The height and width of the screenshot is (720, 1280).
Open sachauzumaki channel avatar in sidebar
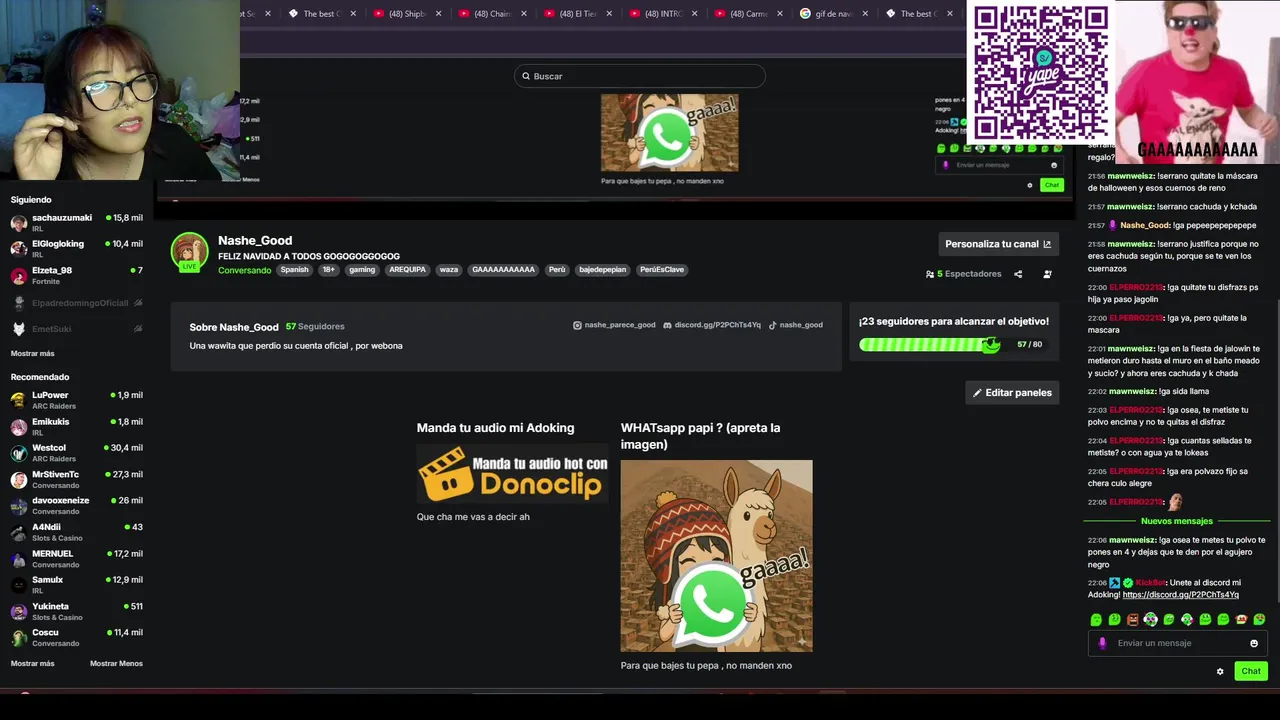tap(19, 223)
